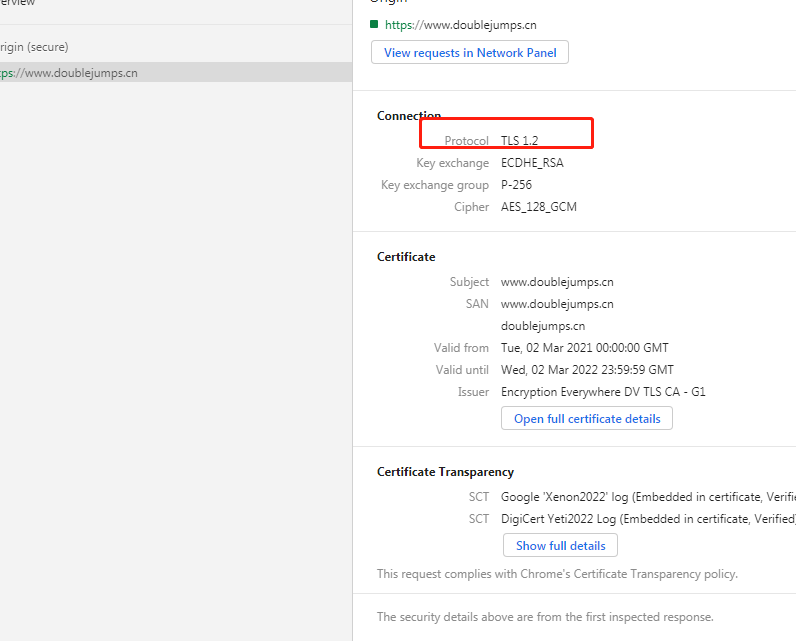Click the DigiCert Yeti2022 Log SCT entry
Image resolution: width=796 pixels, height=641 pixels.
648,519
